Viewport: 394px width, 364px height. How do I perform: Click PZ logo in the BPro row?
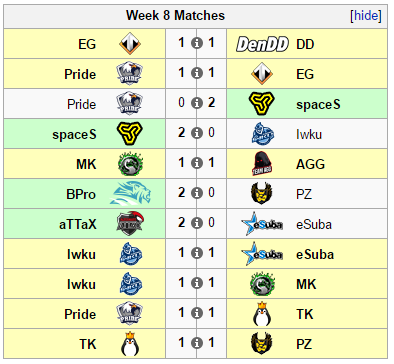[x=262, y=194]
